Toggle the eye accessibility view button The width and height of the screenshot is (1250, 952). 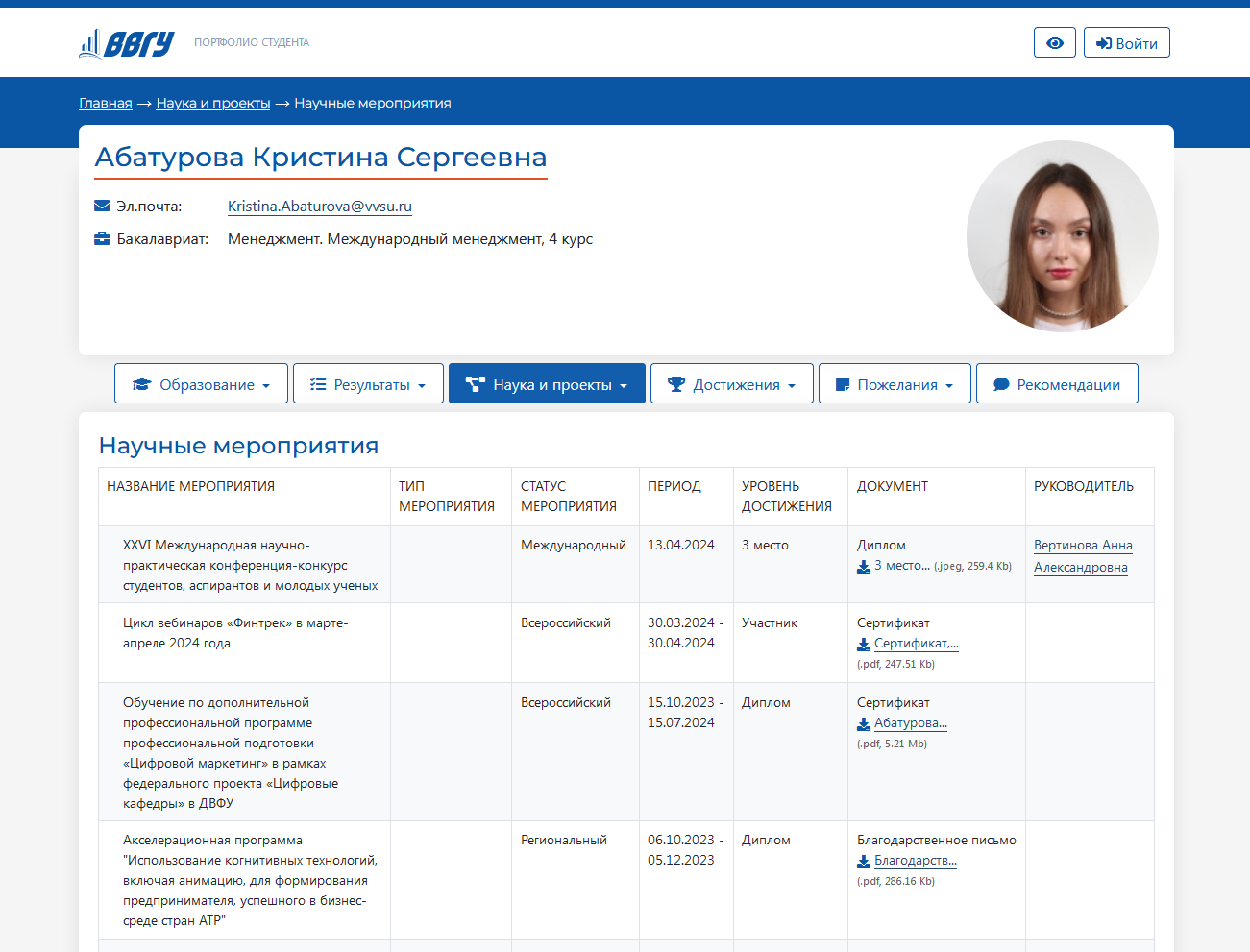(1054, 43)
